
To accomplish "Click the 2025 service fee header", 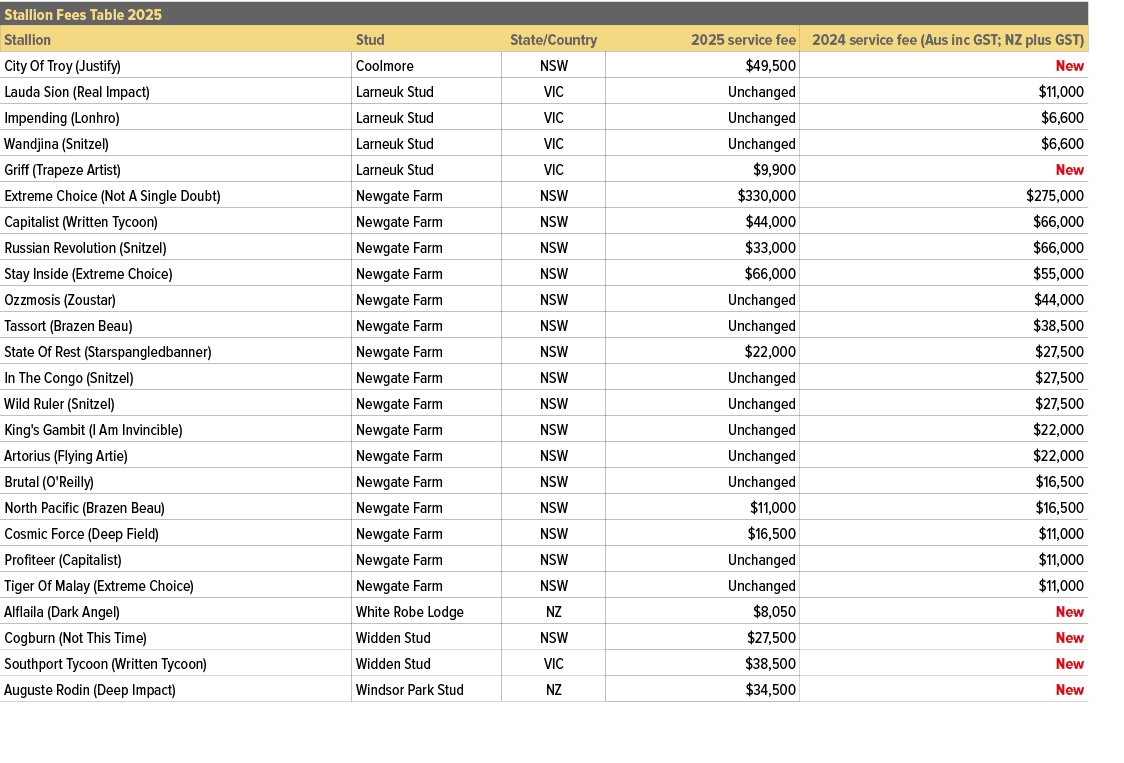I will [743, 40].
